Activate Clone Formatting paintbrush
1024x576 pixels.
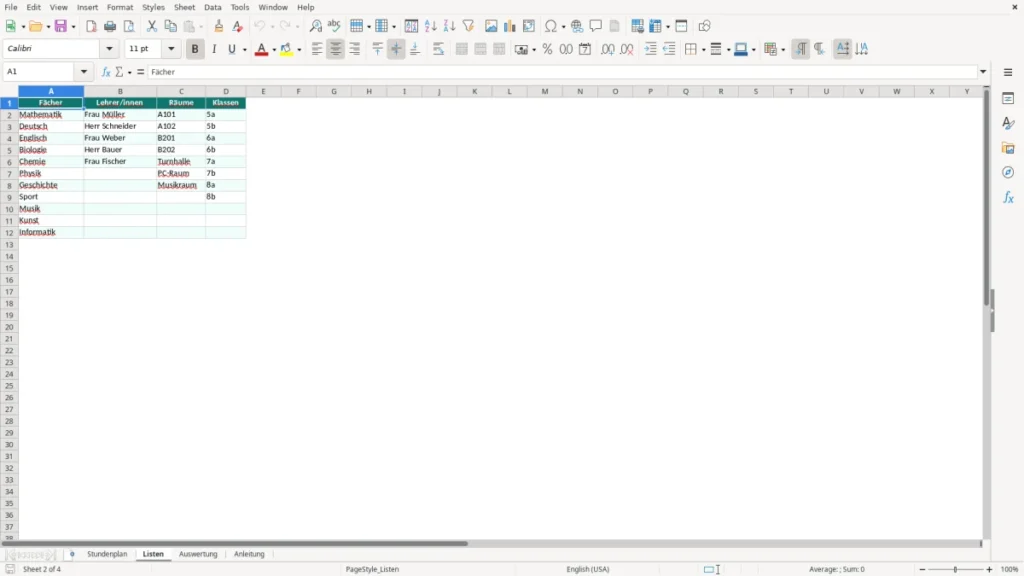[x=219, y=26]
